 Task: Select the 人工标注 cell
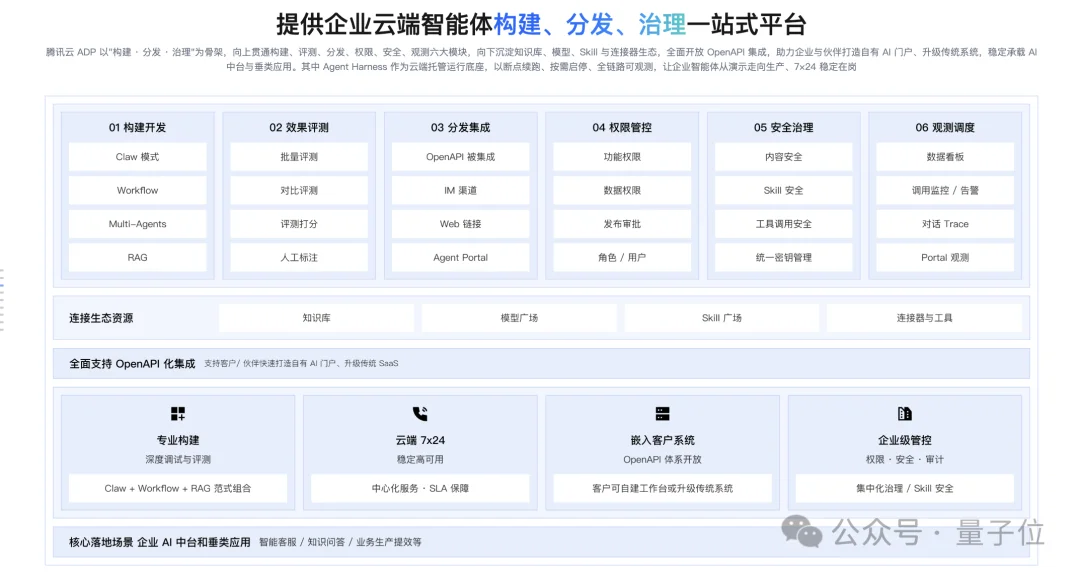click(x=299, y=258)
